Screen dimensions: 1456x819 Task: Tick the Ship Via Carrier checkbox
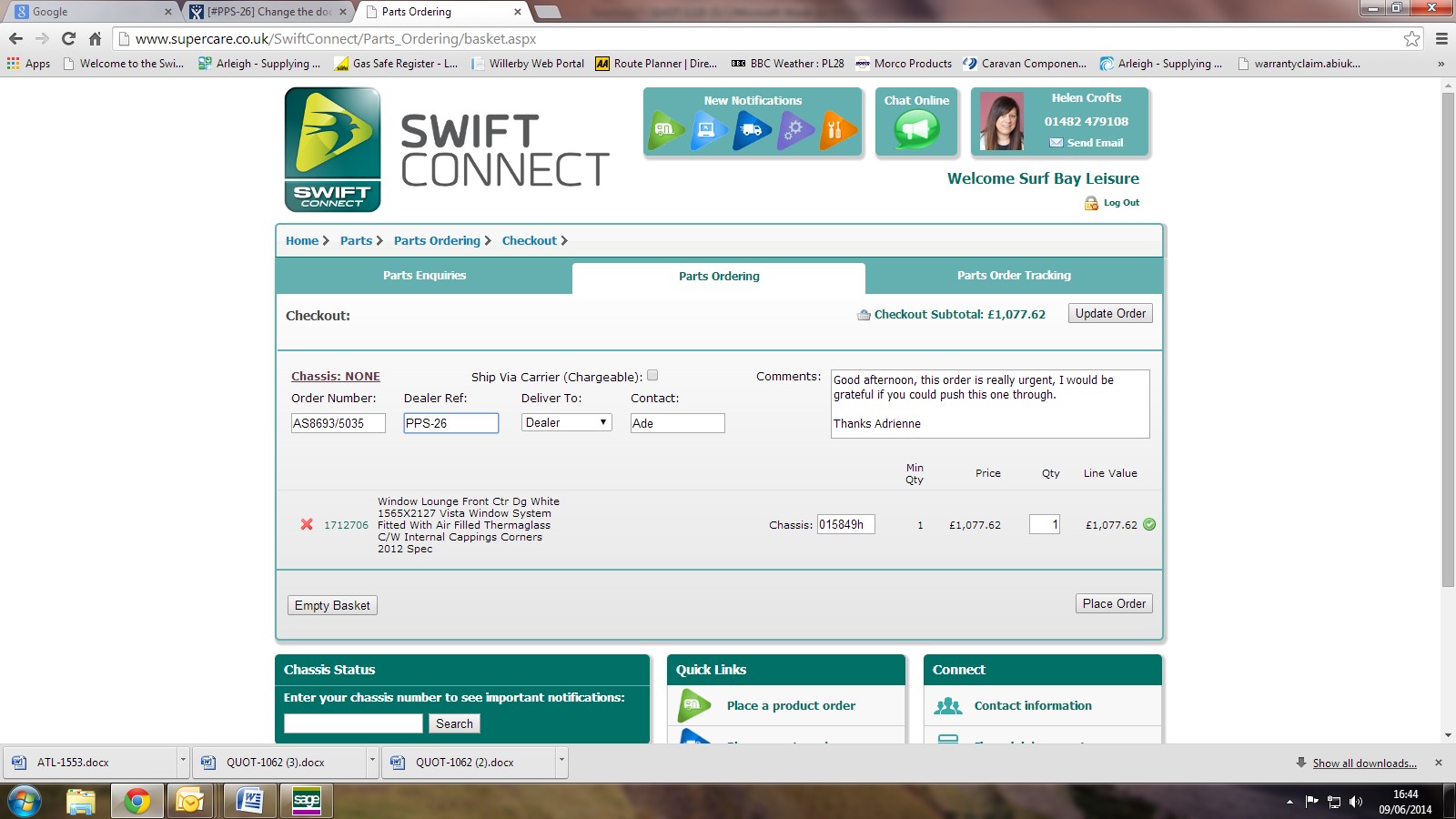652,375
